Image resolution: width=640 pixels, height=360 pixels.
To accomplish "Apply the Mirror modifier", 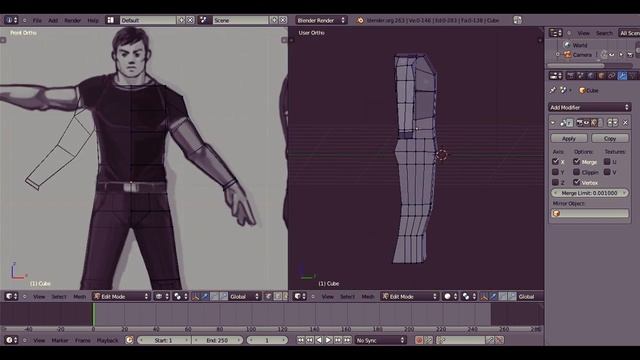I will click(569, 138).
